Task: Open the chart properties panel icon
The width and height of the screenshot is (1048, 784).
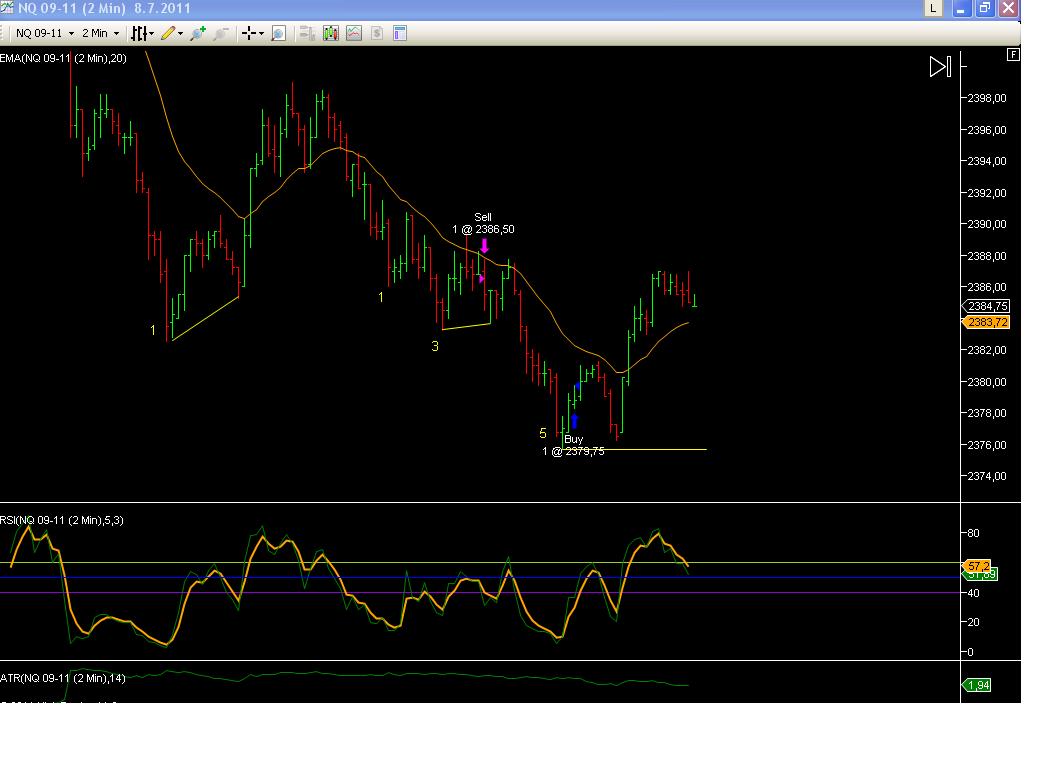Action: [400, 33]
